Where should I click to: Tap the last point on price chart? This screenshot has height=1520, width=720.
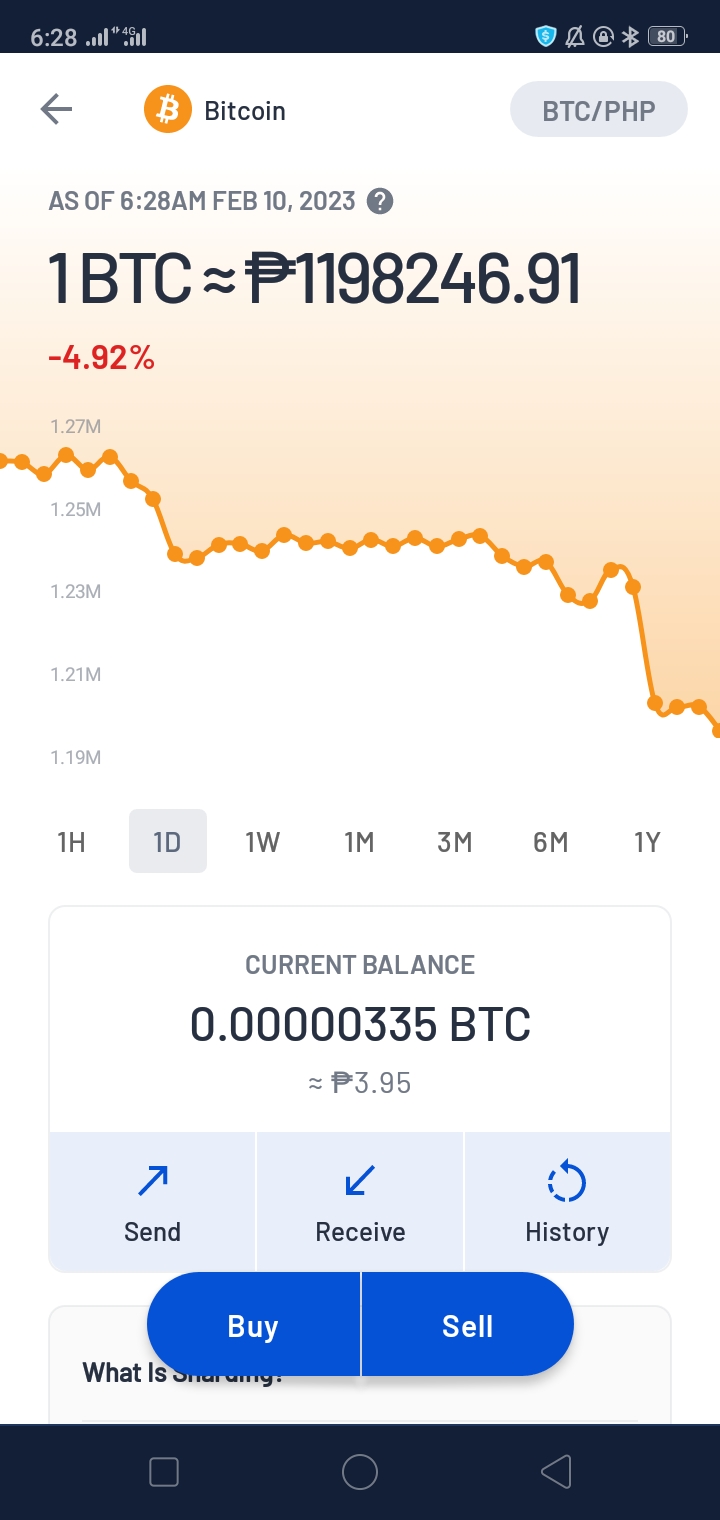(716, 731)
